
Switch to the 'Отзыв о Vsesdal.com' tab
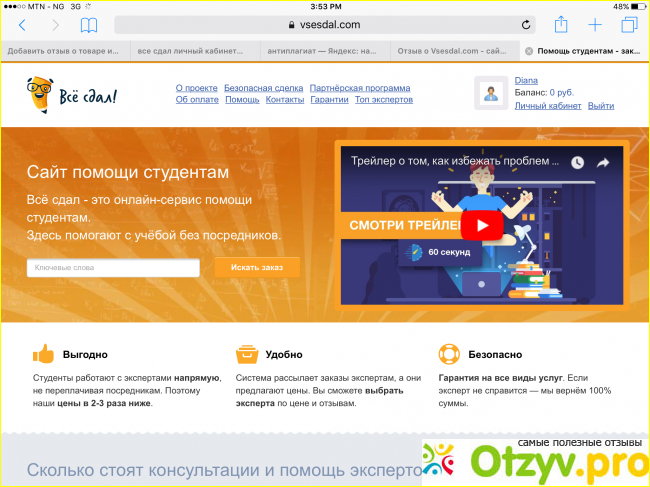click(x=453, y=50)
